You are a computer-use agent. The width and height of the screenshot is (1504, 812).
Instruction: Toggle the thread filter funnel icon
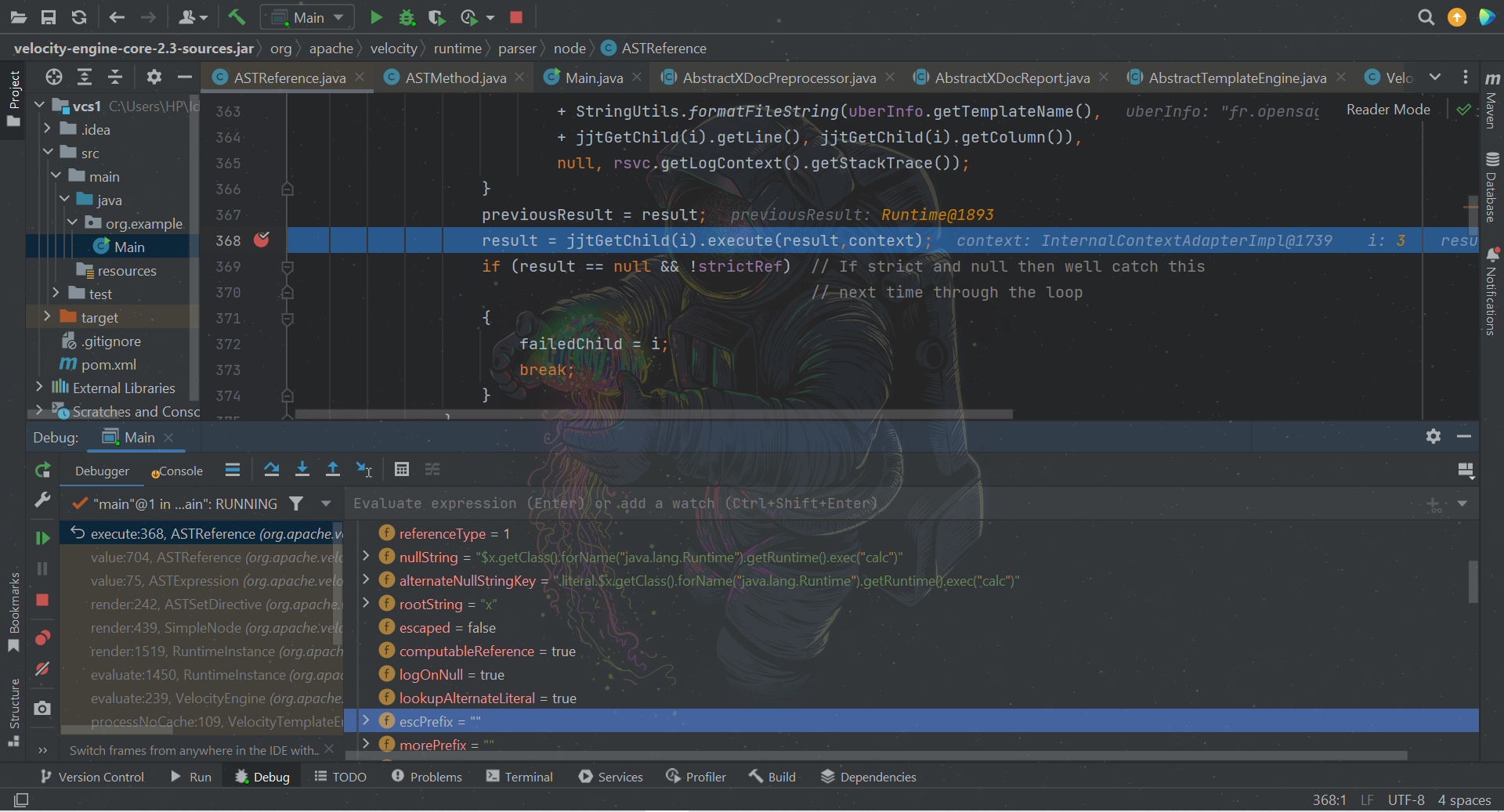(296, 503)
